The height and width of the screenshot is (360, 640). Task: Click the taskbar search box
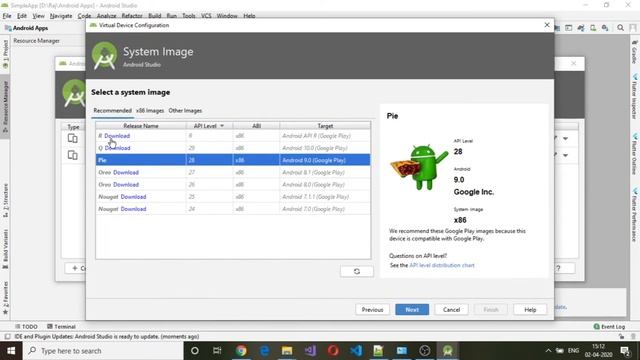click(x=103, y=351)
